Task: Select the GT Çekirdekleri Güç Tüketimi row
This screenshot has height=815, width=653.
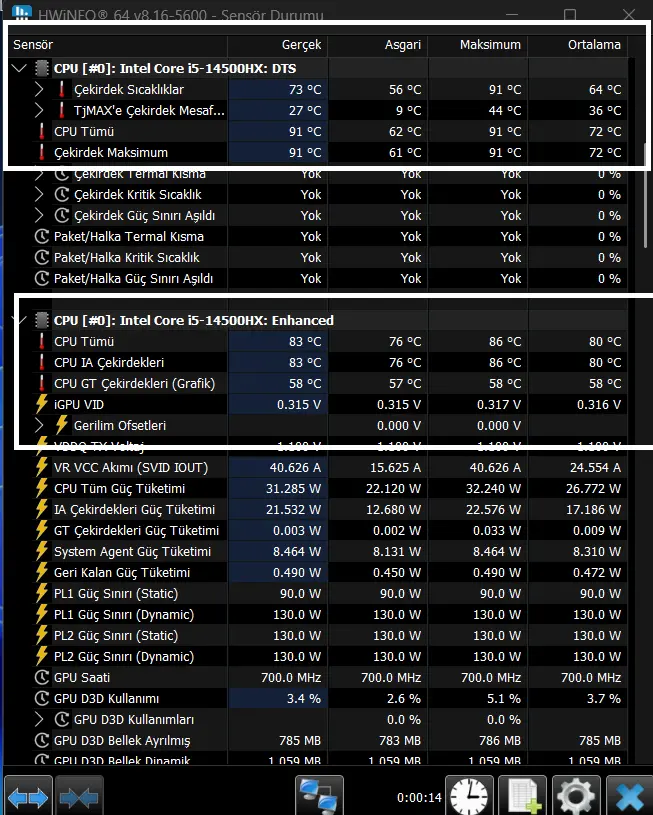Action: pos(331,530)
